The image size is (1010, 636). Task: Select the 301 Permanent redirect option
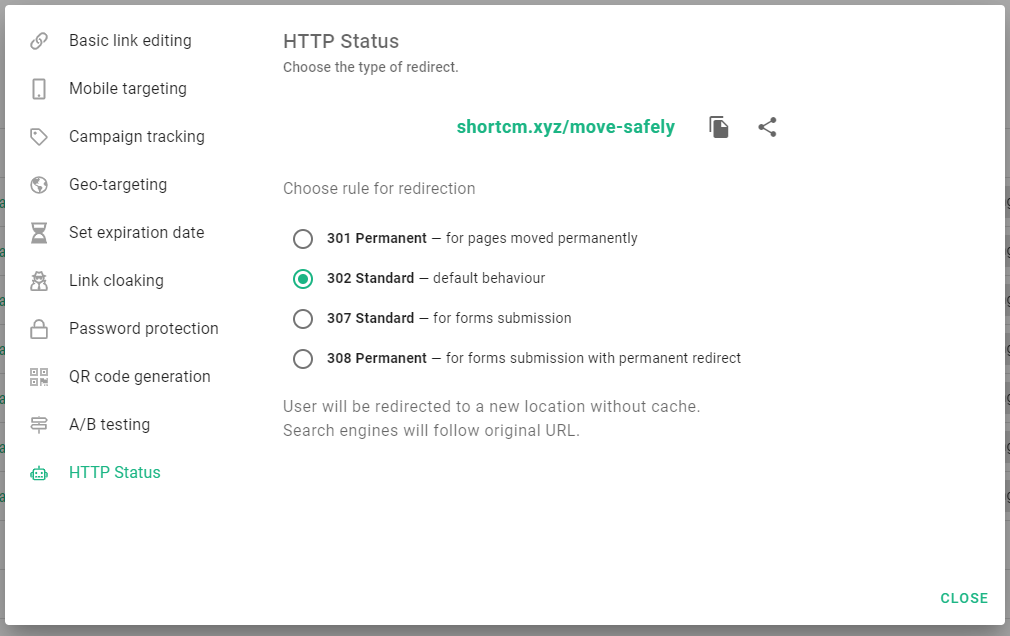point(303,239)
